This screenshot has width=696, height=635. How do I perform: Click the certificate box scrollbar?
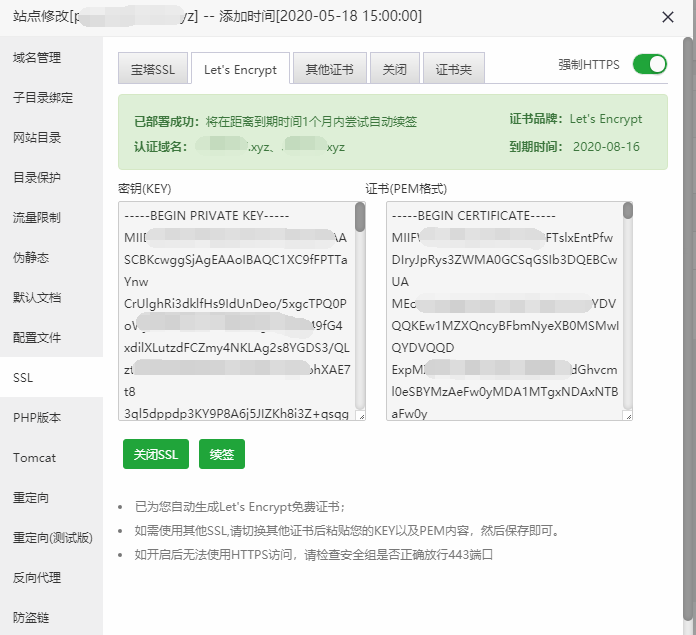(x=628, y=210)
